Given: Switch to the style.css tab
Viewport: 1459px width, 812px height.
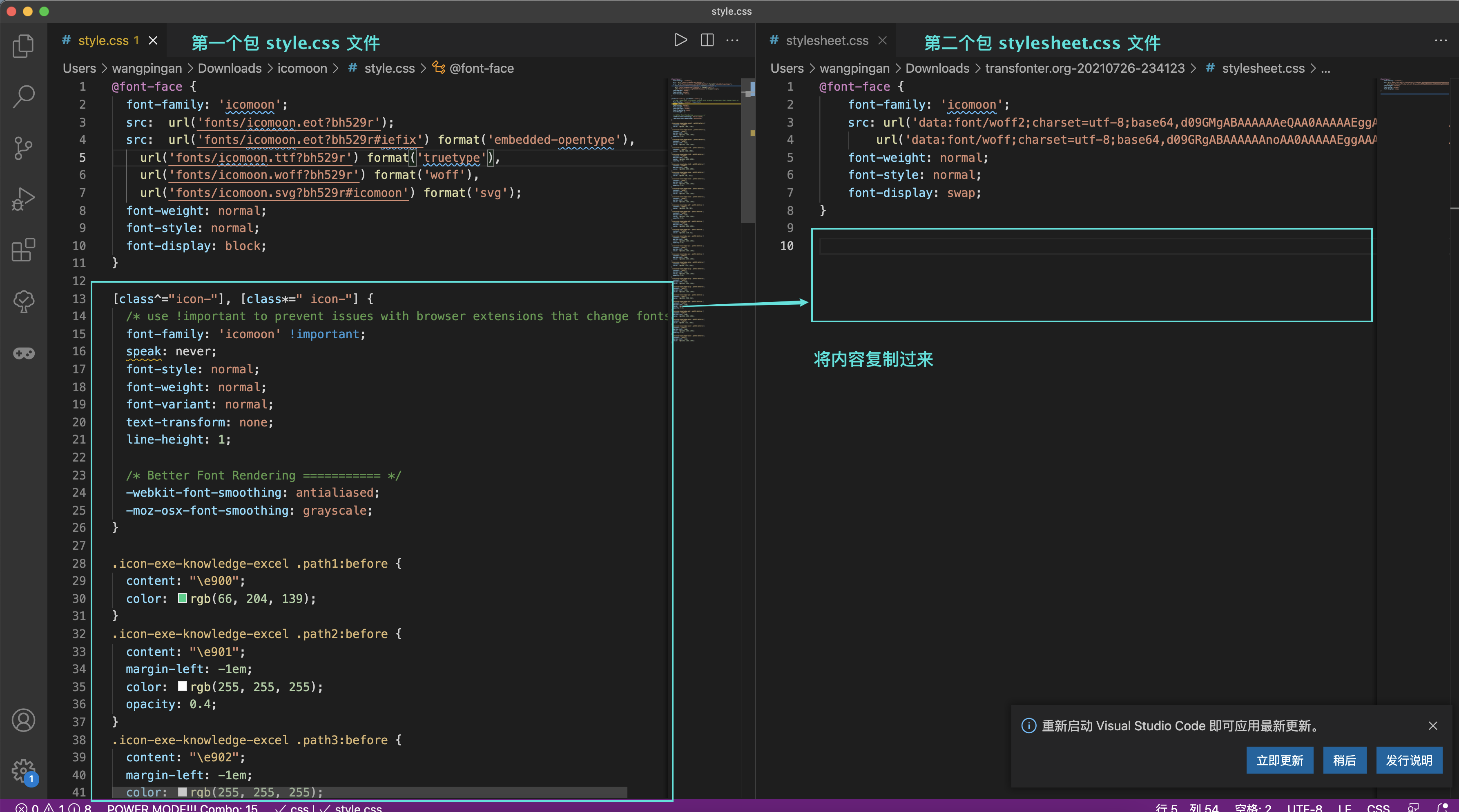Looking at the screenshot, I should [x=103, y=41].
